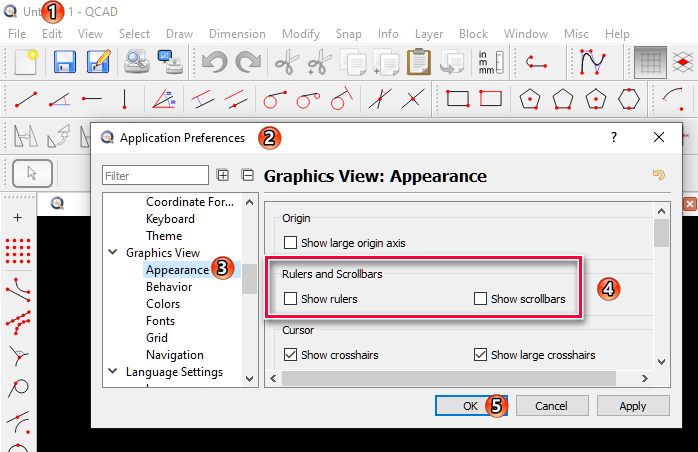This screenshot has height=452, width=698.
Task: Click the reset-to-defaults arrow in preferences
Action: pyautogui.click(x=658, y=176)
